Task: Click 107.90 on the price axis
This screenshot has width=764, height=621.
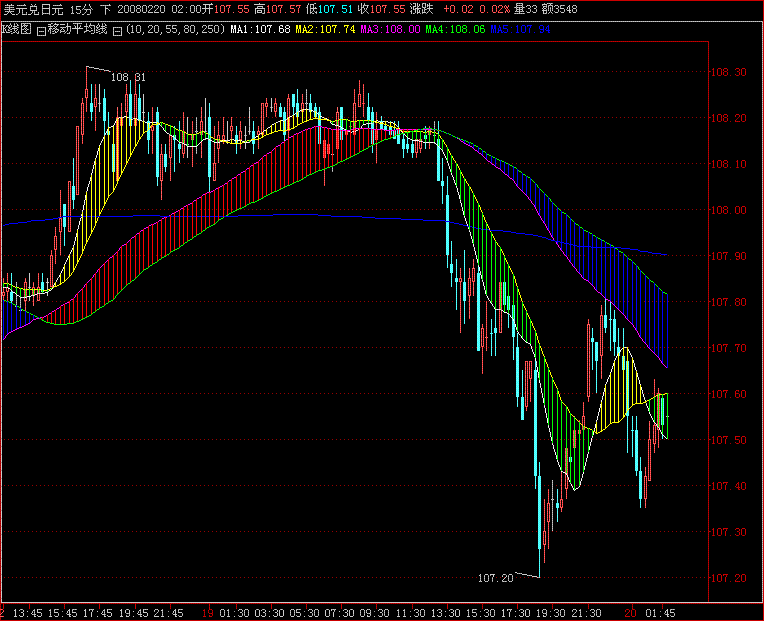Action: coord(728,256)
